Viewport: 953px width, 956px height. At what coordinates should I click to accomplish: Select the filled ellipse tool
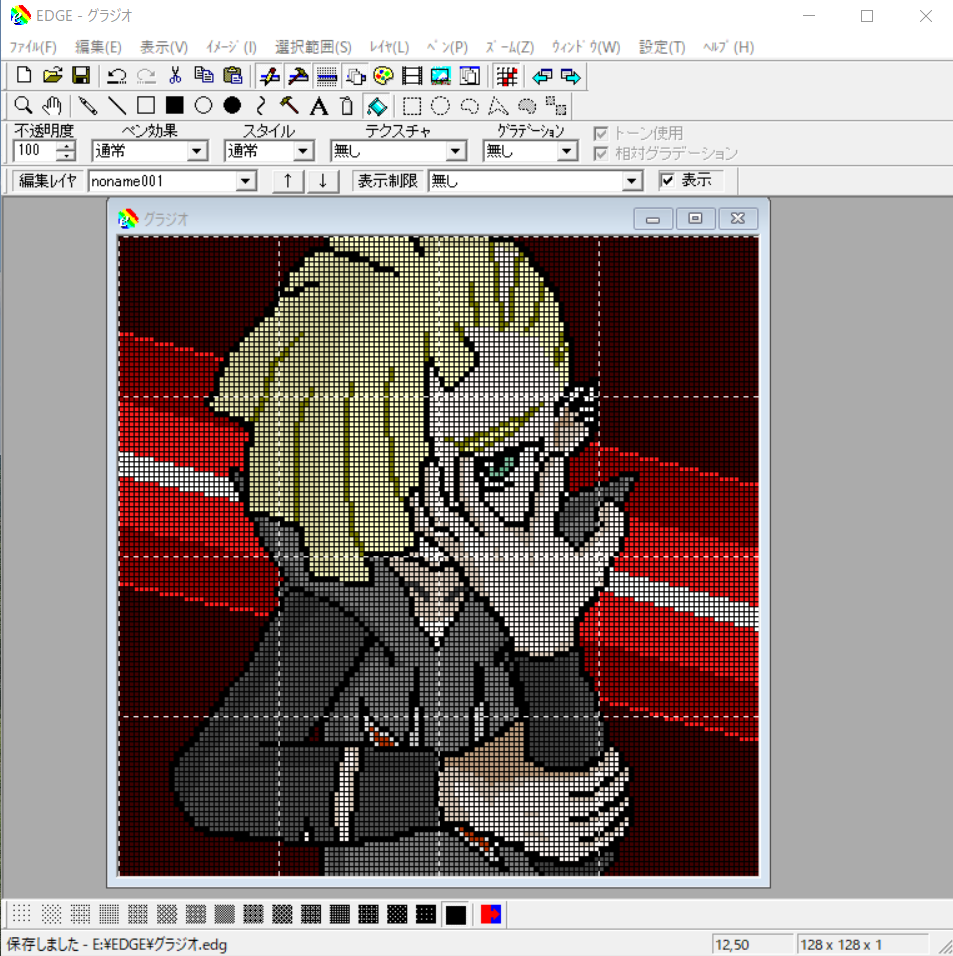click(232, 106)
